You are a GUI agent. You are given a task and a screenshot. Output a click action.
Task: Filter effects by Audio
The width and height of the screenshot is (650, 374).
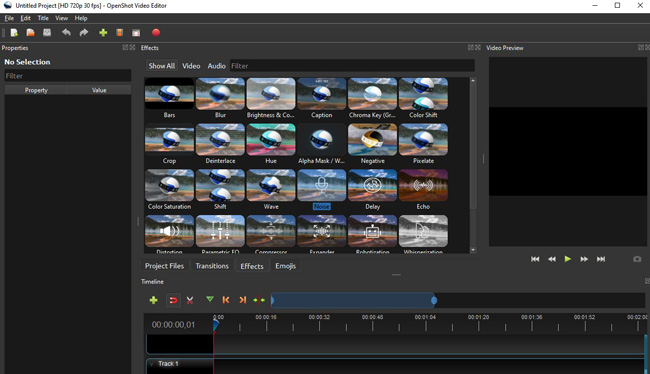click(x=216, y=66)
